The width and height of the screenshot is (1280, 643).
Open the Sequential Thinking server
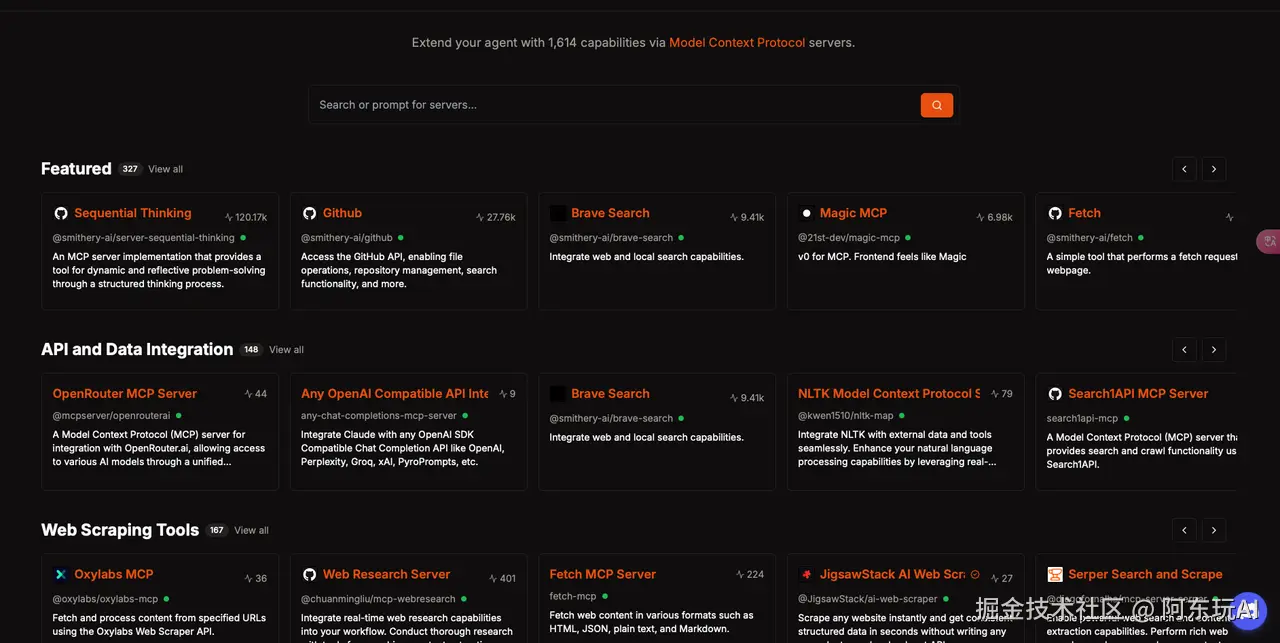(133, 213)
